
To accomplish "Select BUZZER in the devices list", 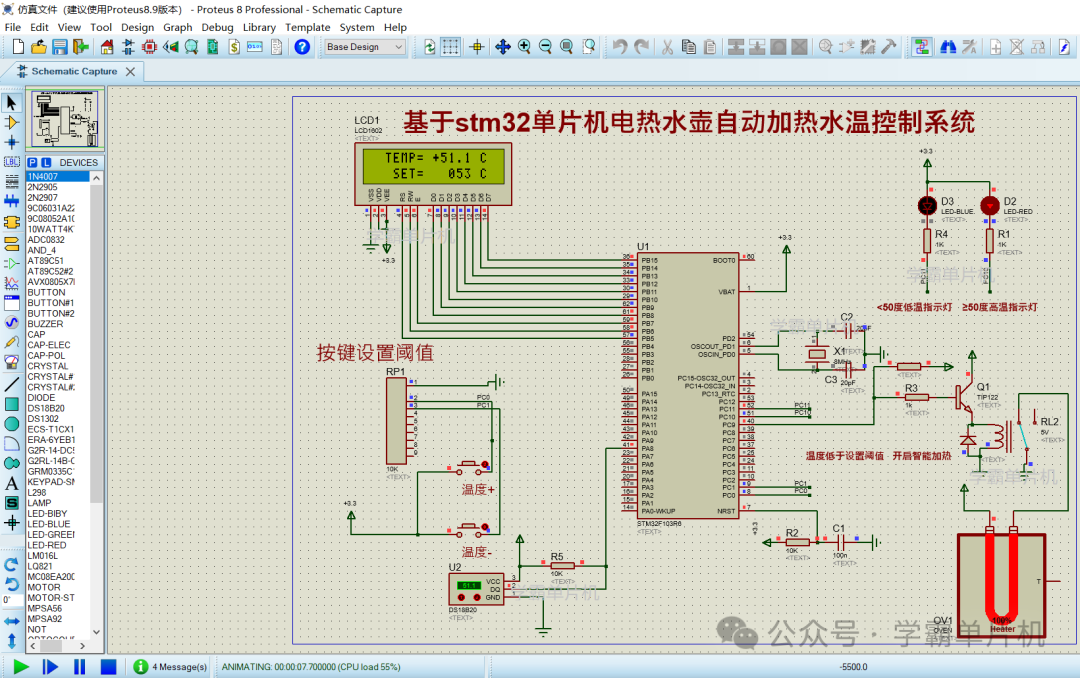I will (58, 324).
